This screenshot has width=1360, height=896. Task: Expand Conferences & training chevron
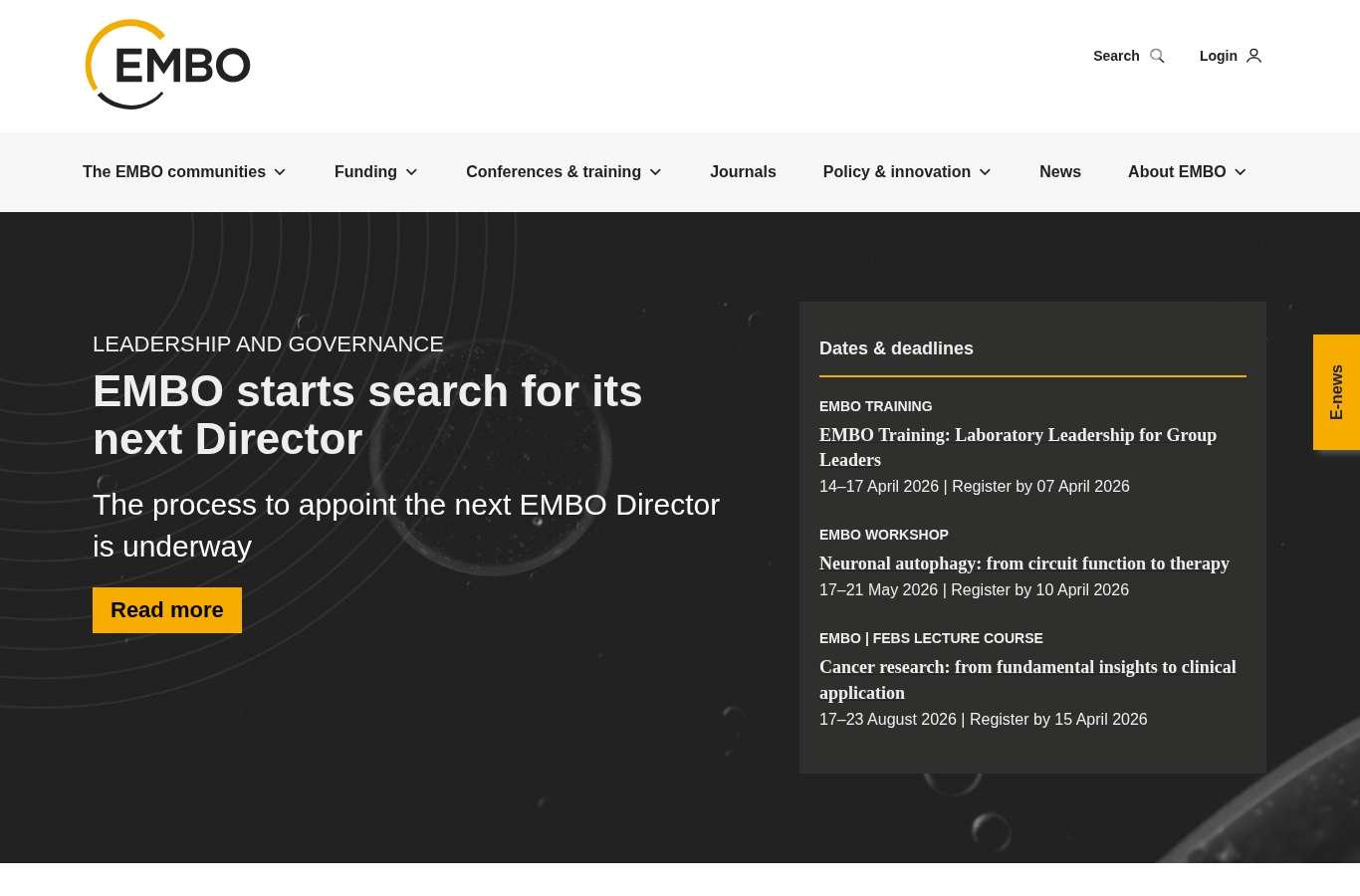tap(655, 172)
